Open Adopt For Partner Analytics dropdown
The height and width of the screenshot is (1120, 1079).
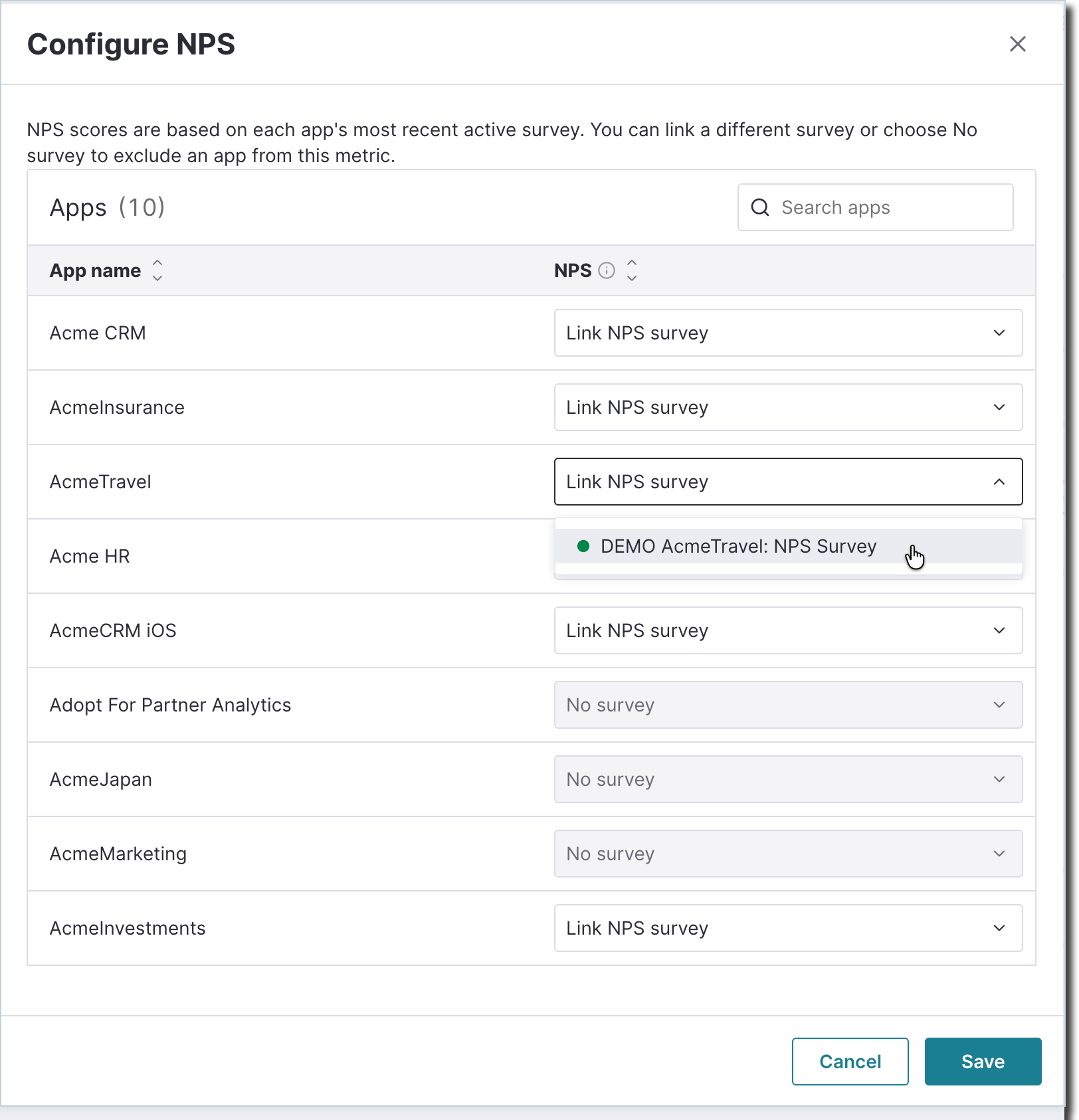(x=788, y=705)
